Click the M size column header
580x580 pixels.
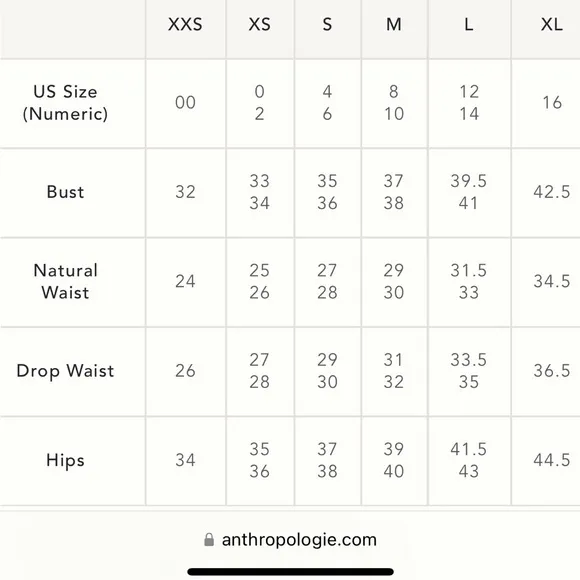click(394, 25)
